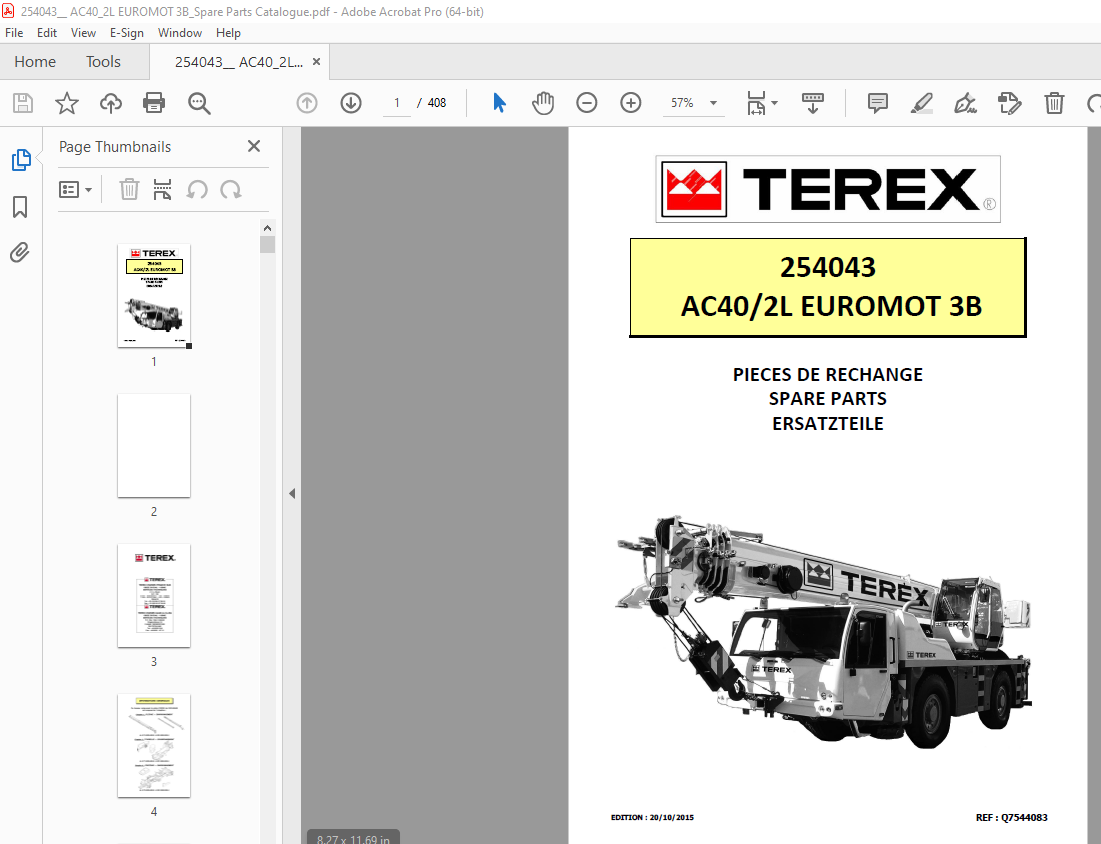This screenshot has width=1101, height=844.
Task: Rotate page counterclockwise in thumbnails panel
Action: 197,190
